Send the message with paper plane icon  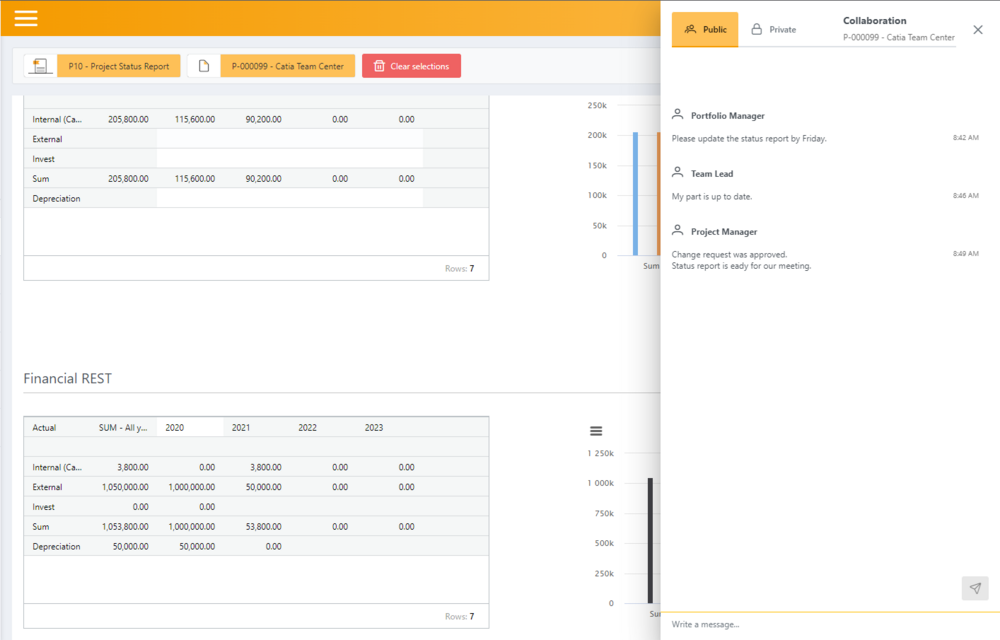pos(975,588)
